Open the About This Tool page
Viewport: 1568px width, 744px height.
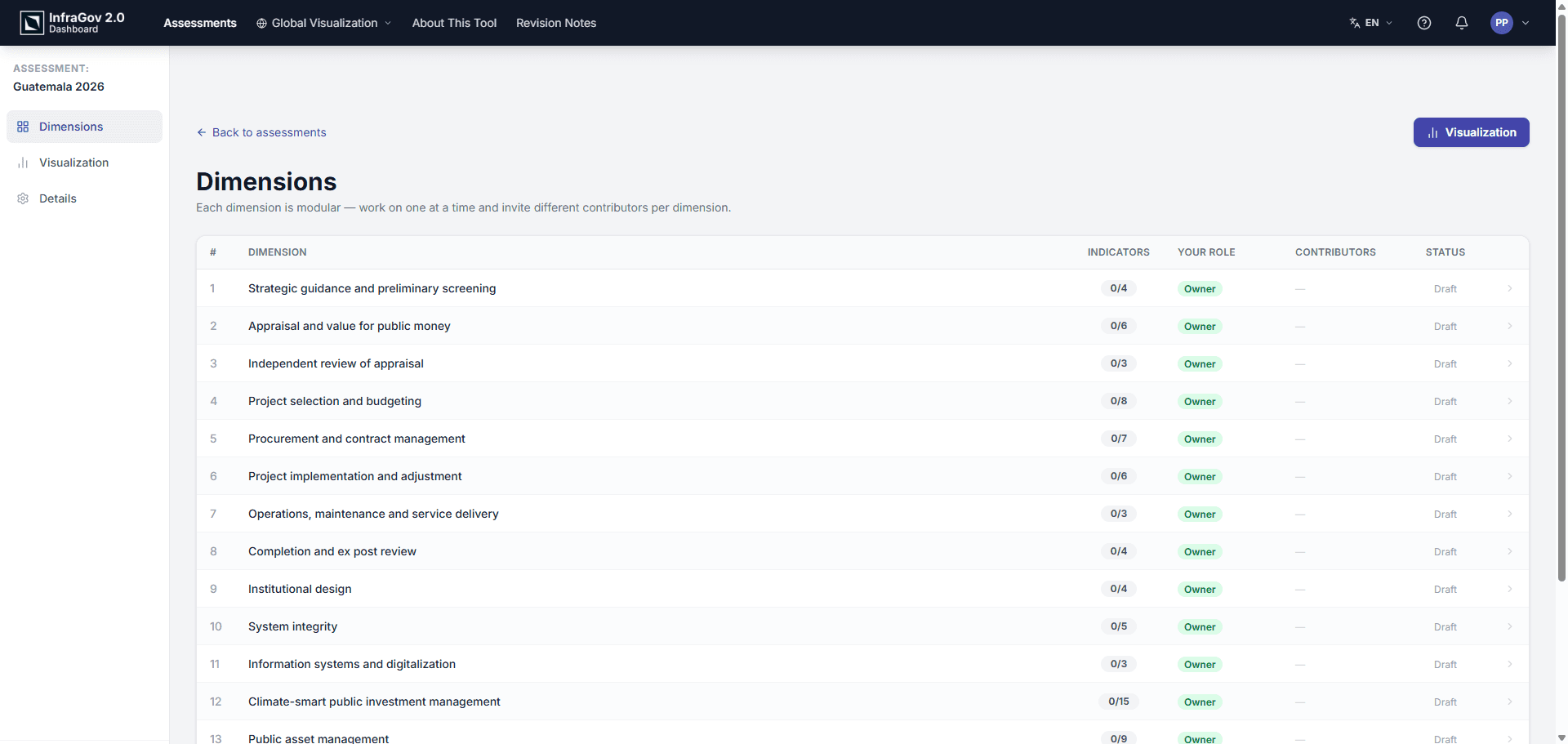click(454, 23)
